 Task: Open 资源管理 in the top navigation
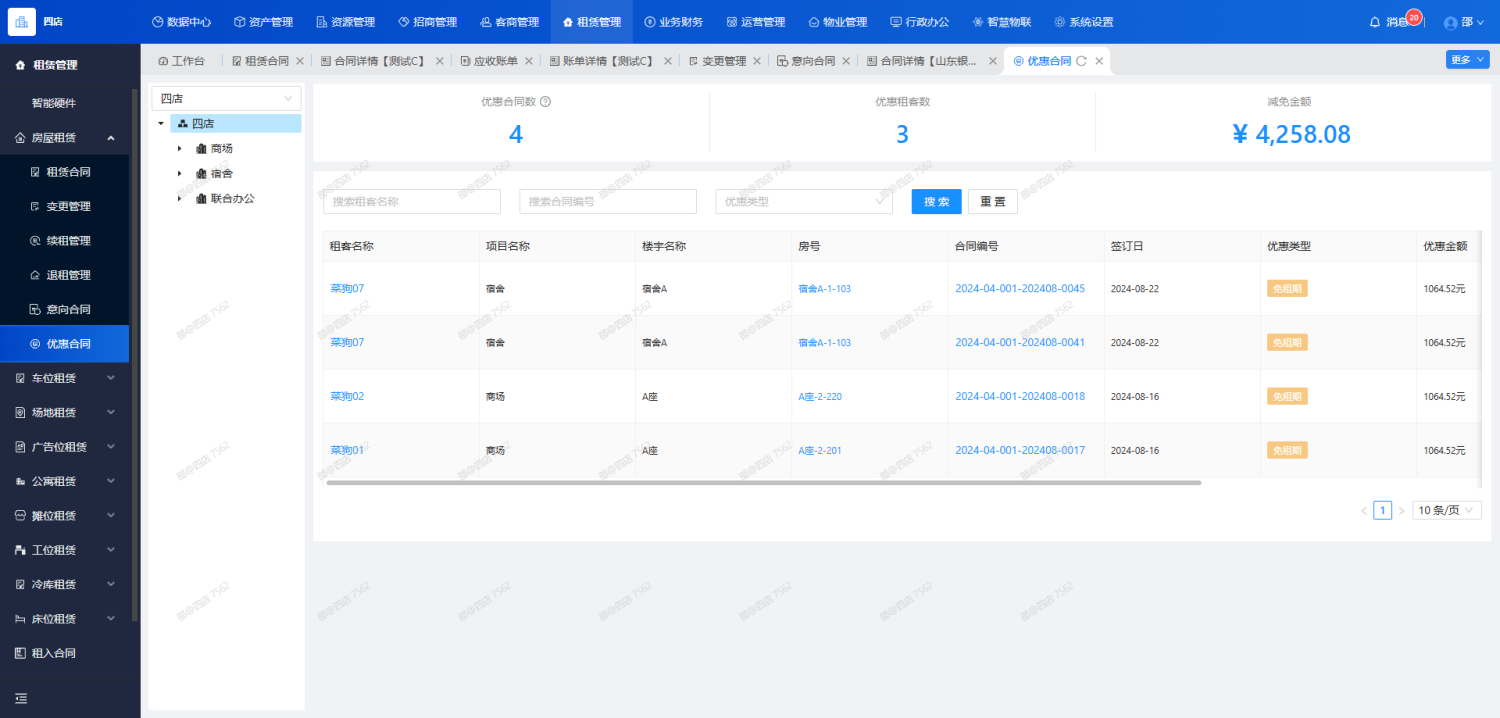pyautogui.click(x=345, y=22)
